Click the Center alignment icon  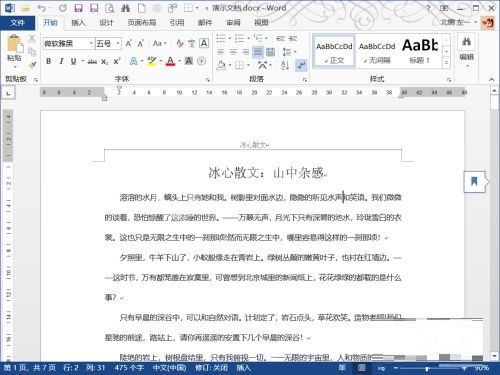[233, 52]
